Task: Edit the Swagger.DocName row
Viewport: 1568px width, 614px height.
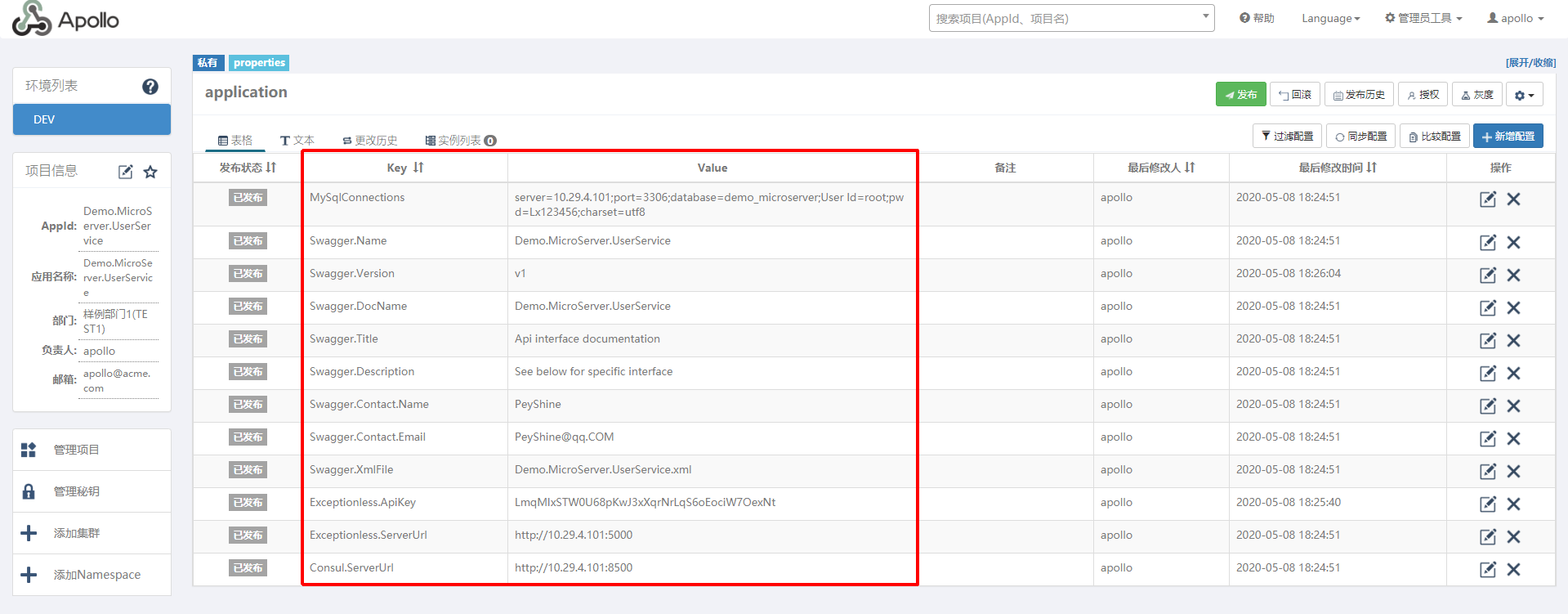Action: (1488, 307)
